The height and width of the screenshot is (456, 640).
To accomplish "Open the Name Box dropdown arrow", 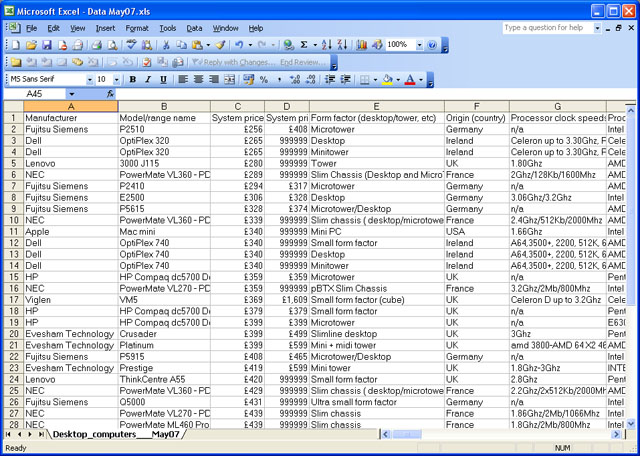I will coord(72,94).
